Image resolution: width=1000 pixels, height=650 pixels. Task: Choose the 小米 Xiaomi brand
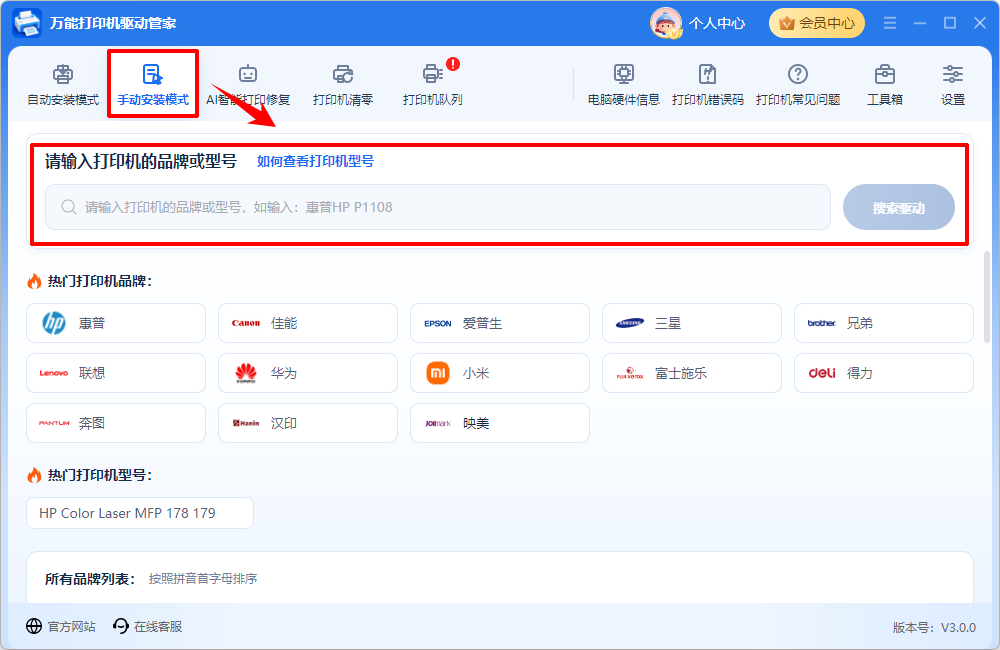500,373
